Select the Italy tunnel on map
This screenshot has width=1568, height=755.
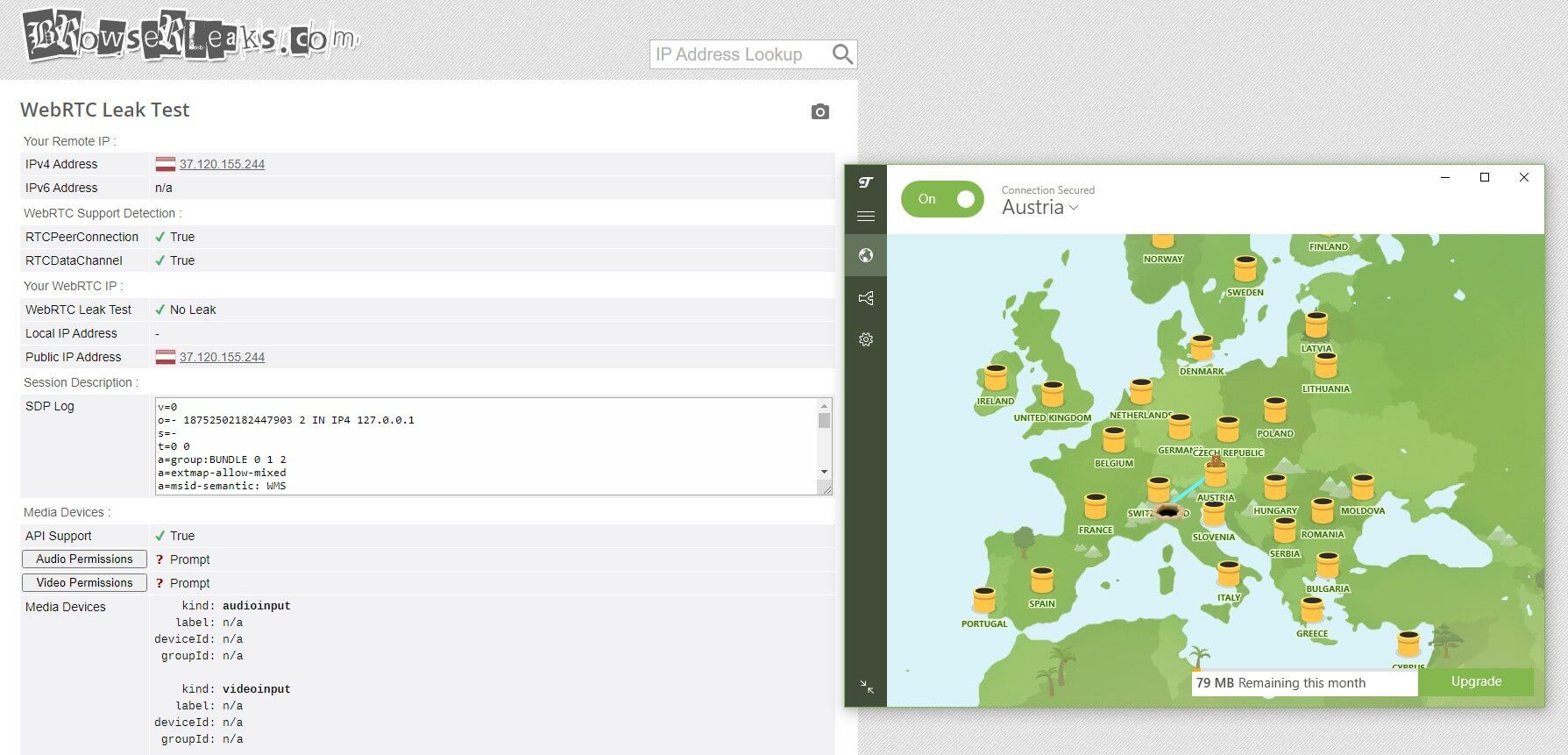point(1229,574)
